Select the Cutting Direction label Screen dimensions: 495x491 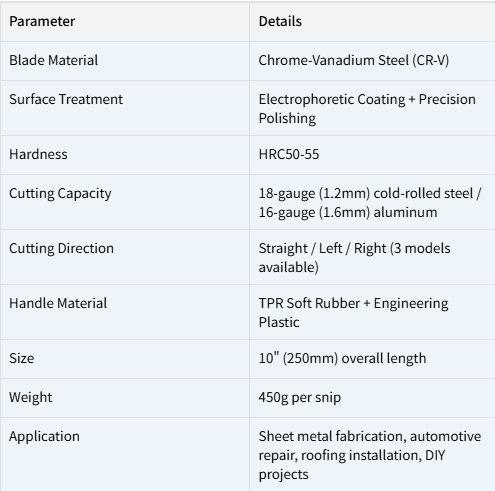[61, 248]
